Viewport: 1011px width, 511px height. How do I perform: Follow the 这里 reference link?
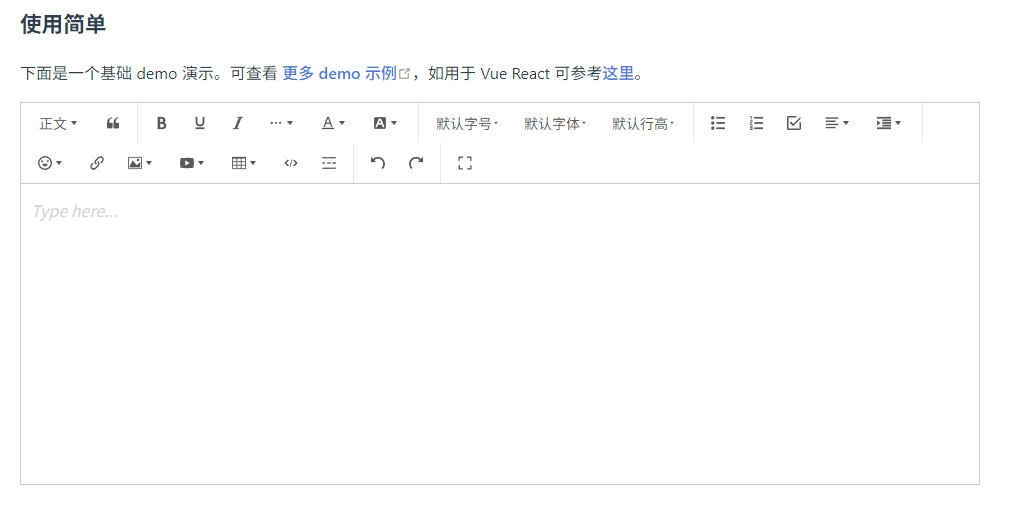pos(618,73)
